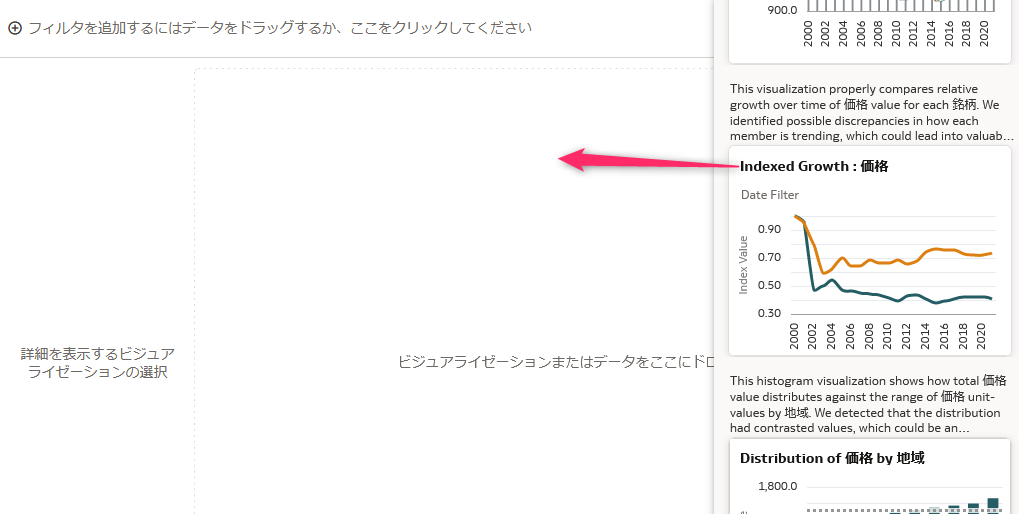This screenshot has height=514, width=1019.
Task: Open the 'Distribution of 価格 by 地域' card
Action: [870, 476]
